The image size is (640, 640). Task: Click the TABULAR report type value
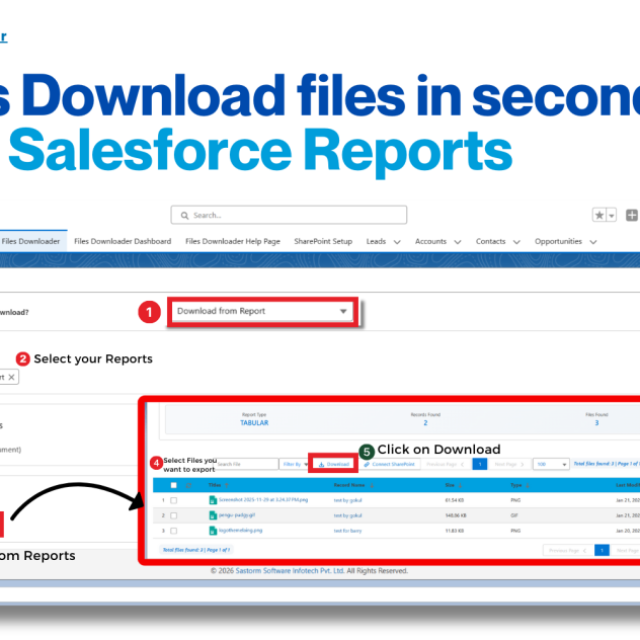point(254,423)
